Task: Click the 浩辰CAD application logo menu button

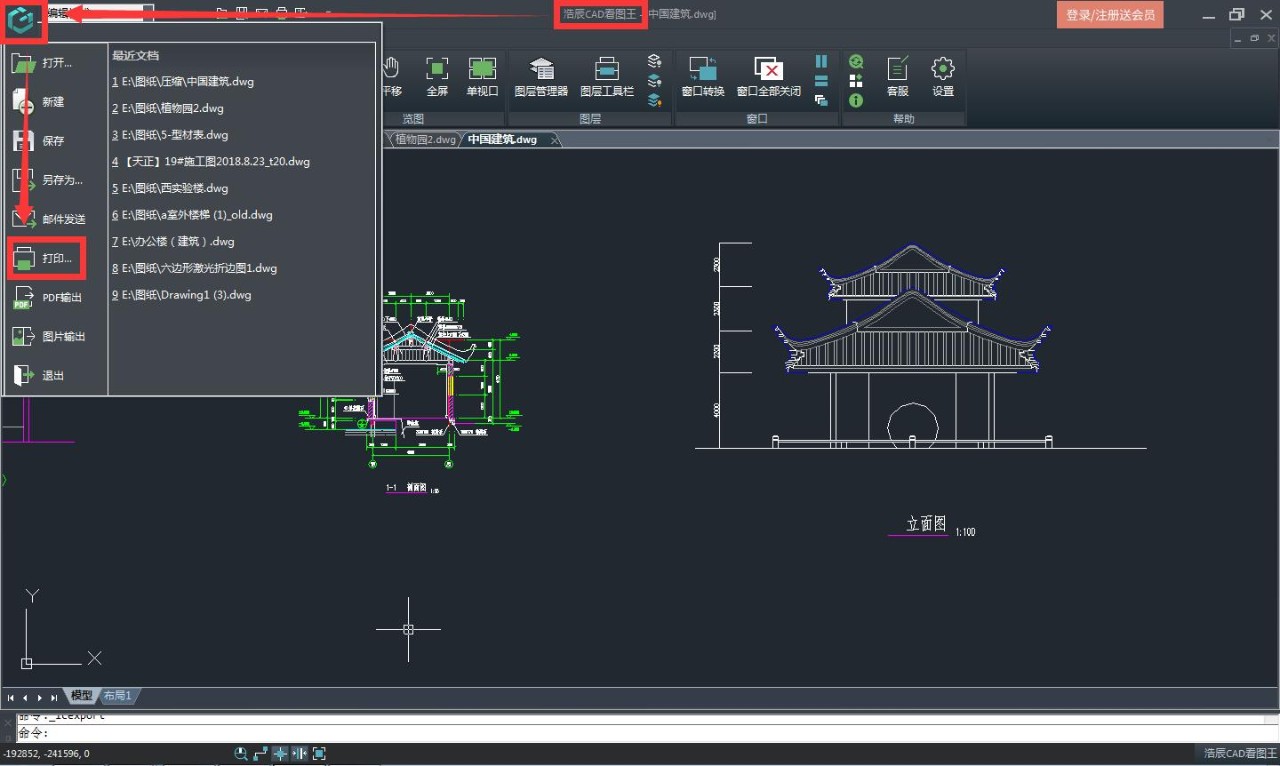Action: 23,19
